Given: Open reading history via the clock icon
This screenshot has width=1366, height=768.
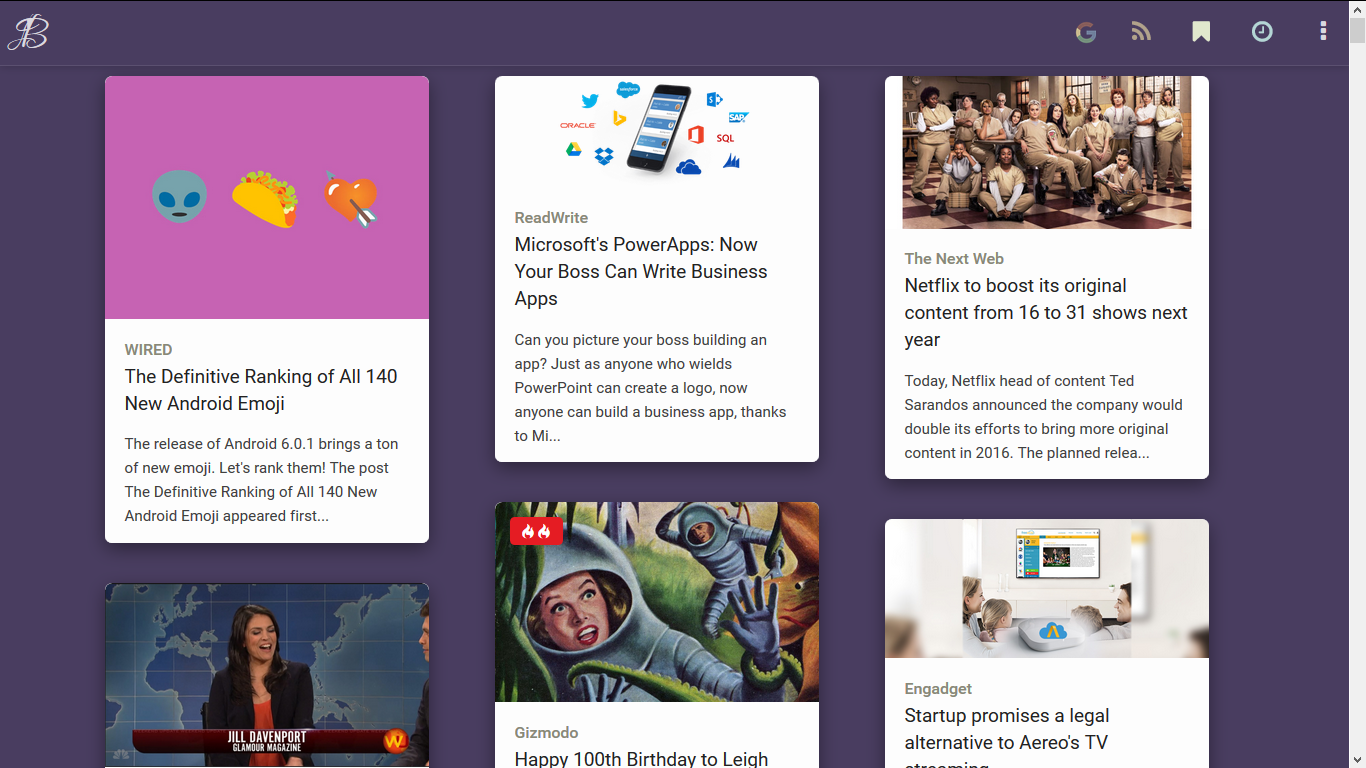Looking at the screenshot, I should point(1262,31).
